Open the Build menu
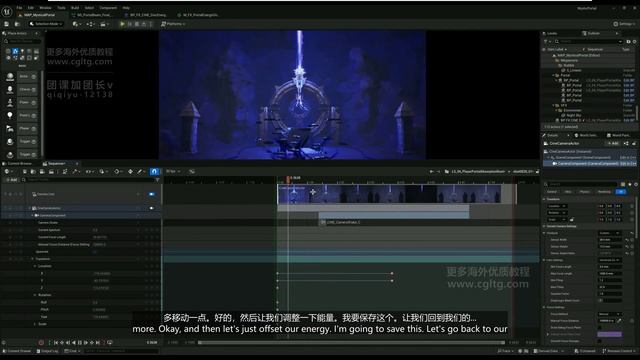Viewport: 640px width, 360px height. (75, 8)
